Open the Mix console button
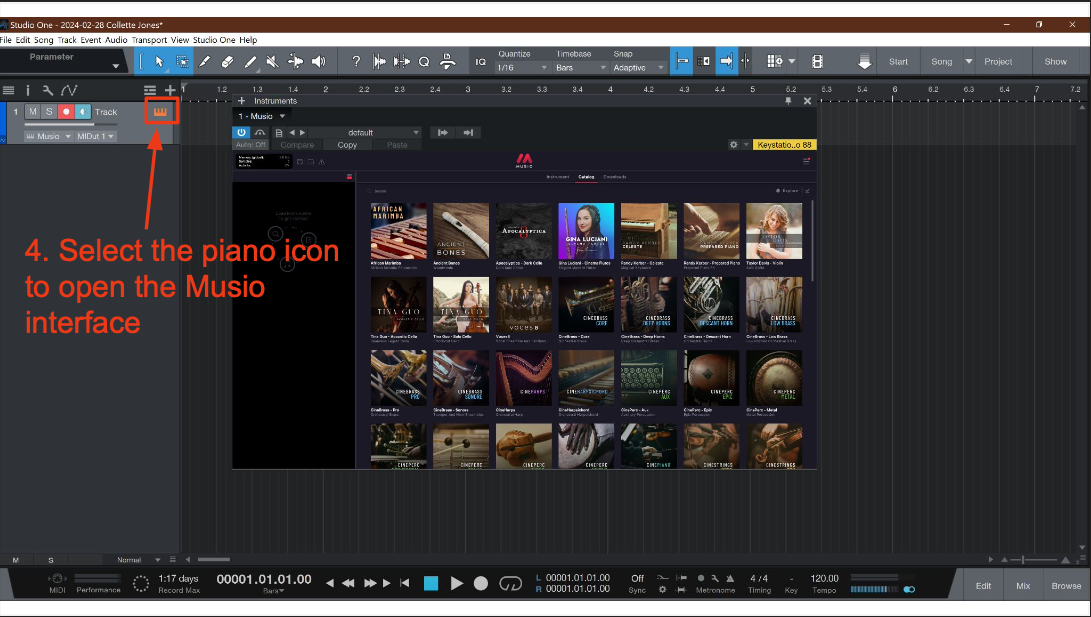 [1023, 586]
